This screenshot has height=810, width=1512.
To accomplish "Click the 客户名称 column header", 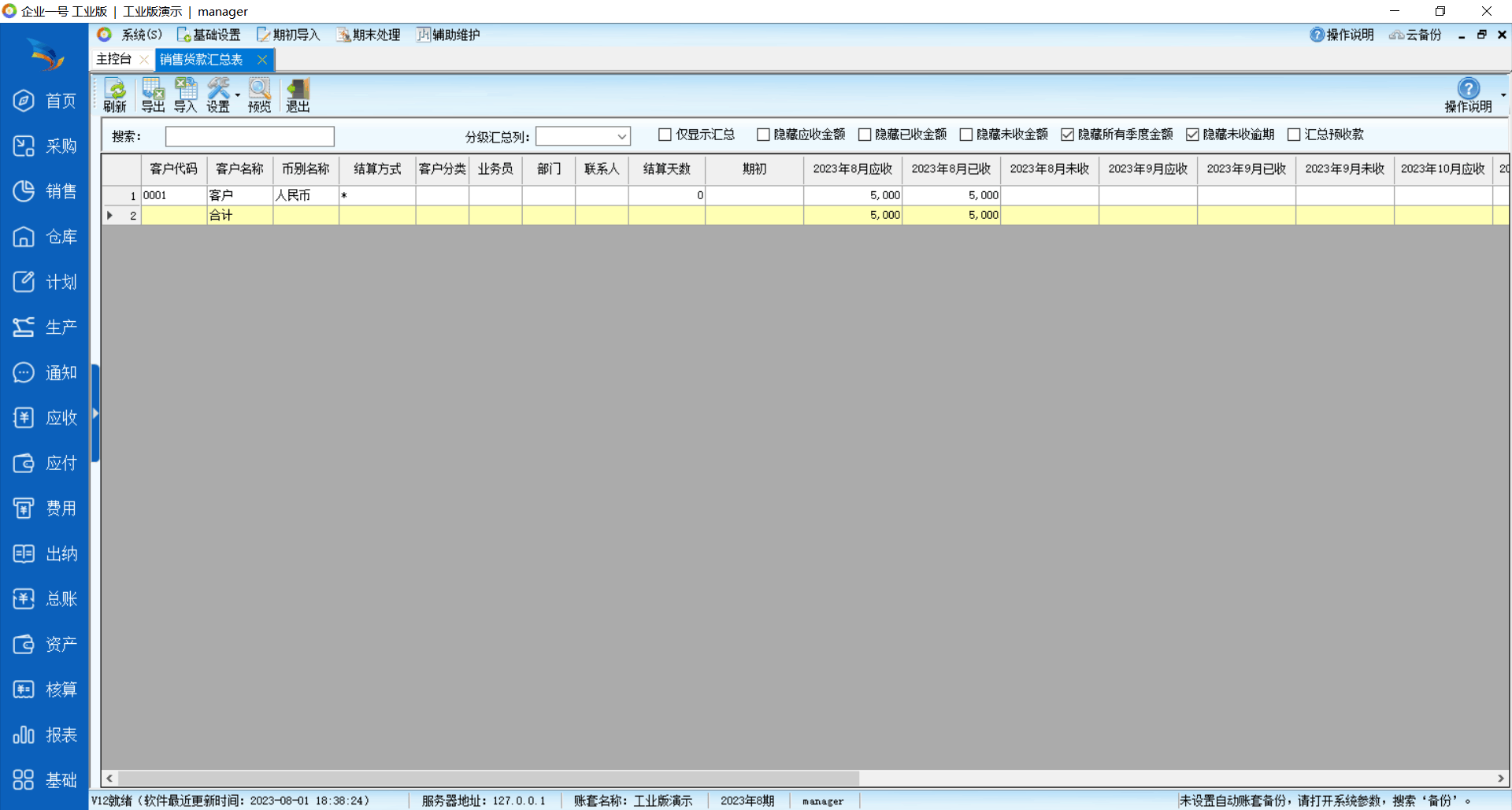I will click(239, 169).
